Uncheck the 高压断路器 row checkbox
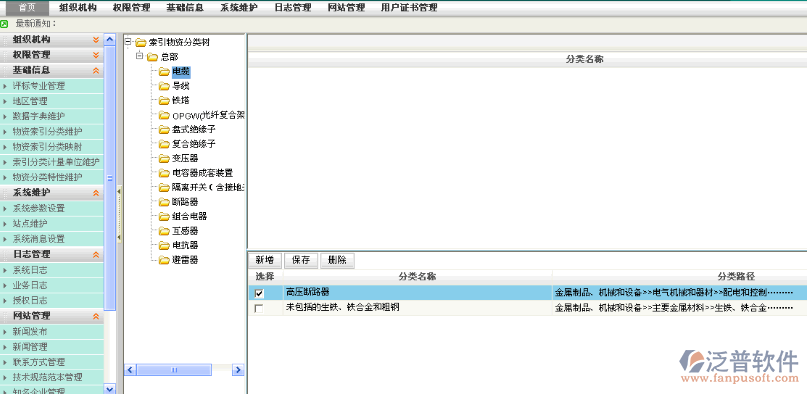809x394 pixels. [x=259, y=293]
